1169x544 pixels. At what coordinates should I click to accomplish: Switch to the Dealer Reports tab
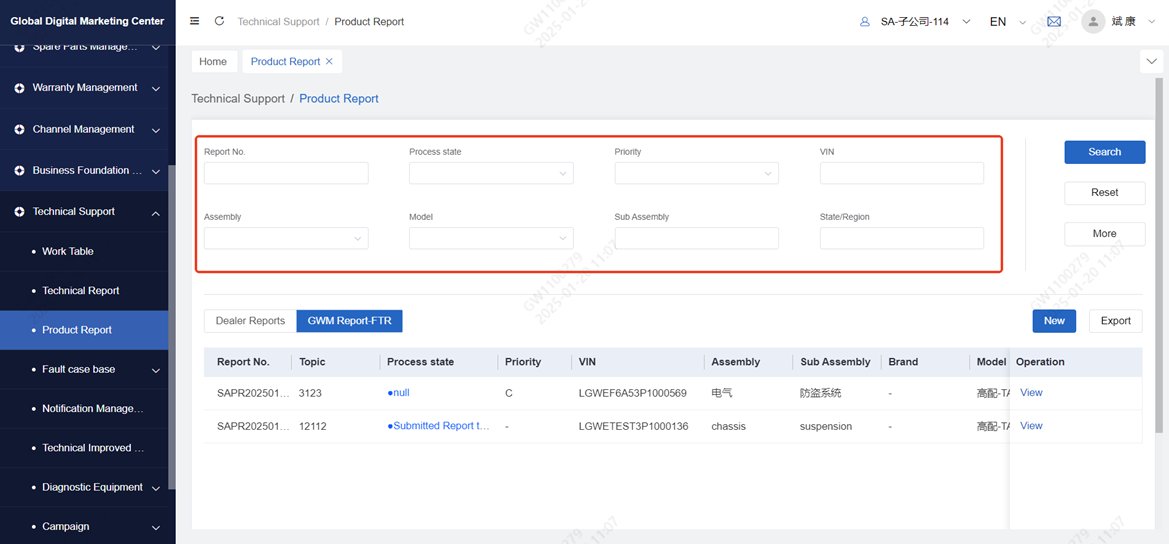(250, 321)
